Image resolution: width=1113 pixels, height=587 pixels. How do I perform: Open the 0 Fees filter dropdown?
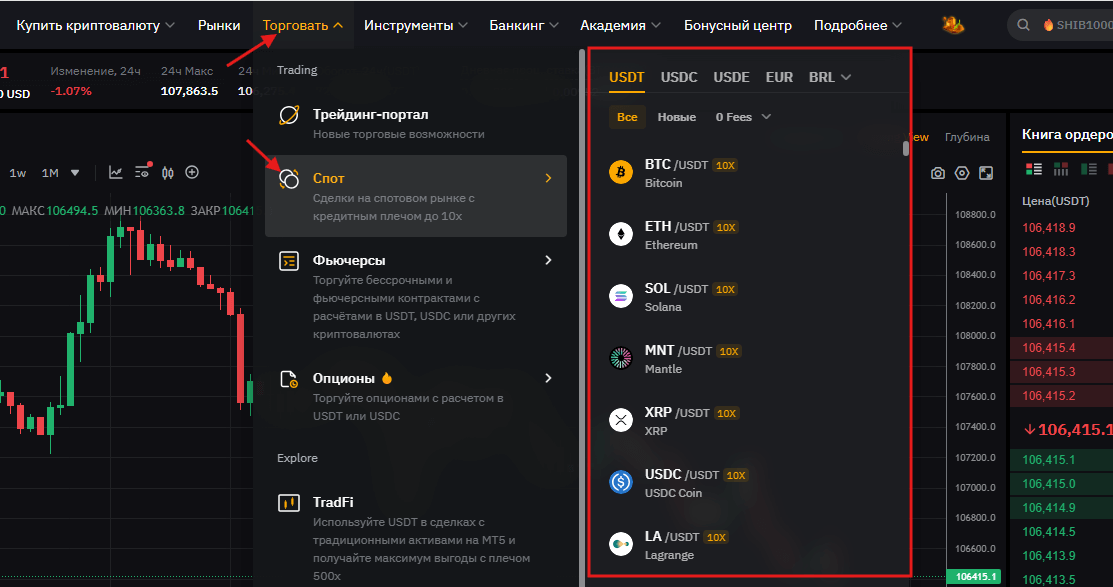(x=743, y=117)
